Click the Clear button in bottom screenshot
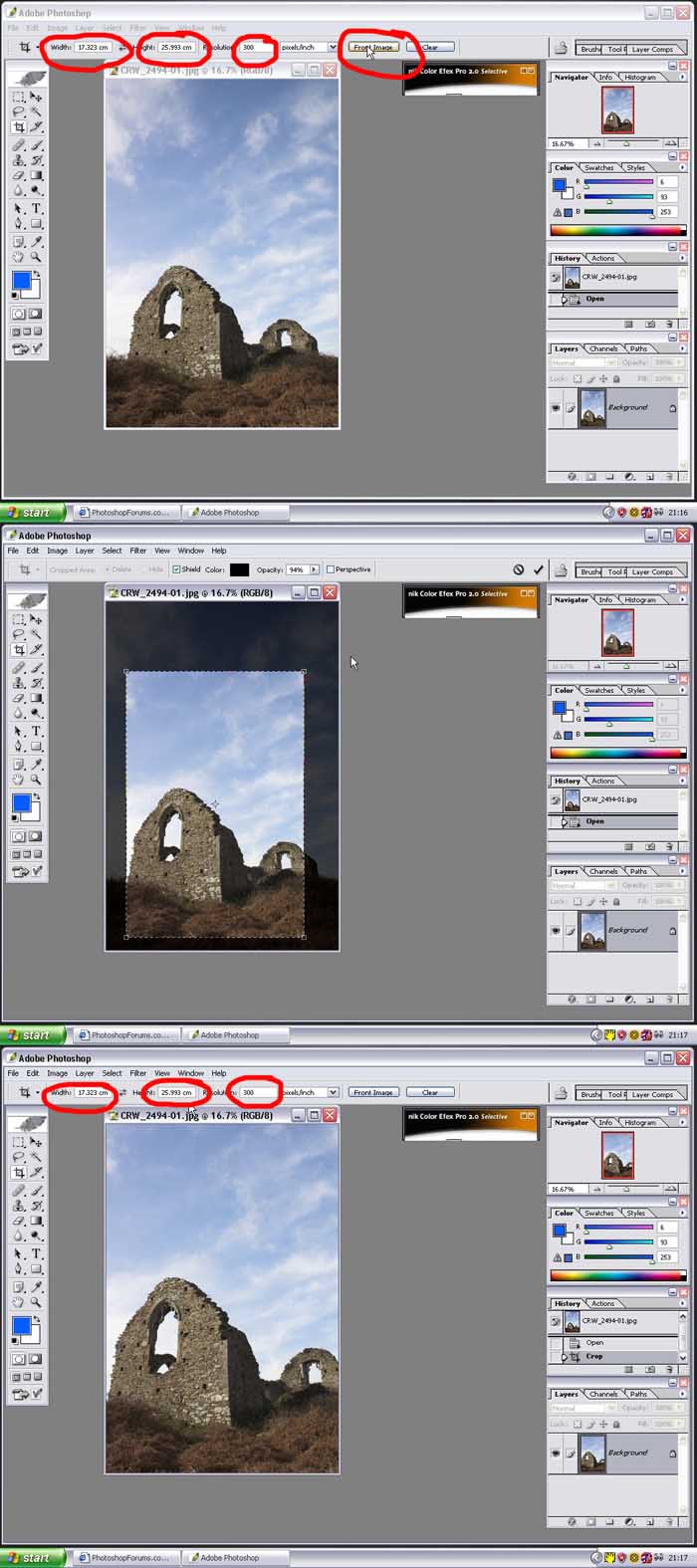 click(430, 1092)
